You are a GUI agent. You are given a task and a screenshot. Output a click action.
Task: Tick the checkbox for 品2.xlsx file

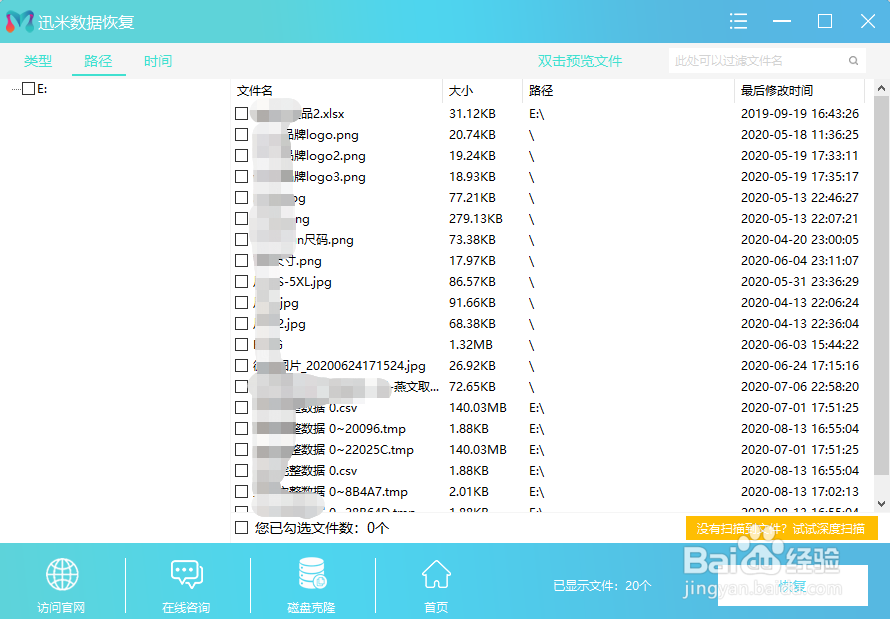coord(240,113)
